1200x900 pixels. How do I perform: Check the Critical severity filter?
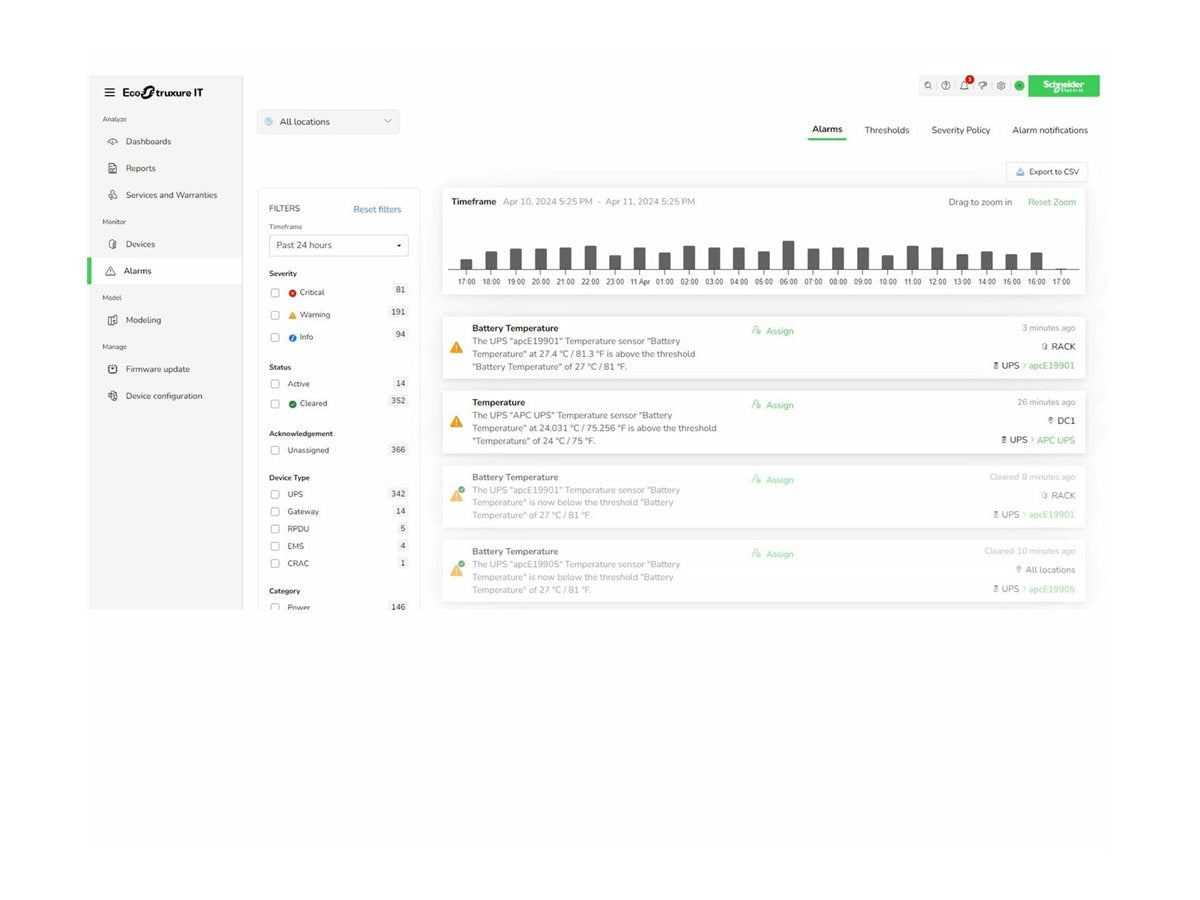click(x=275, y=292)
